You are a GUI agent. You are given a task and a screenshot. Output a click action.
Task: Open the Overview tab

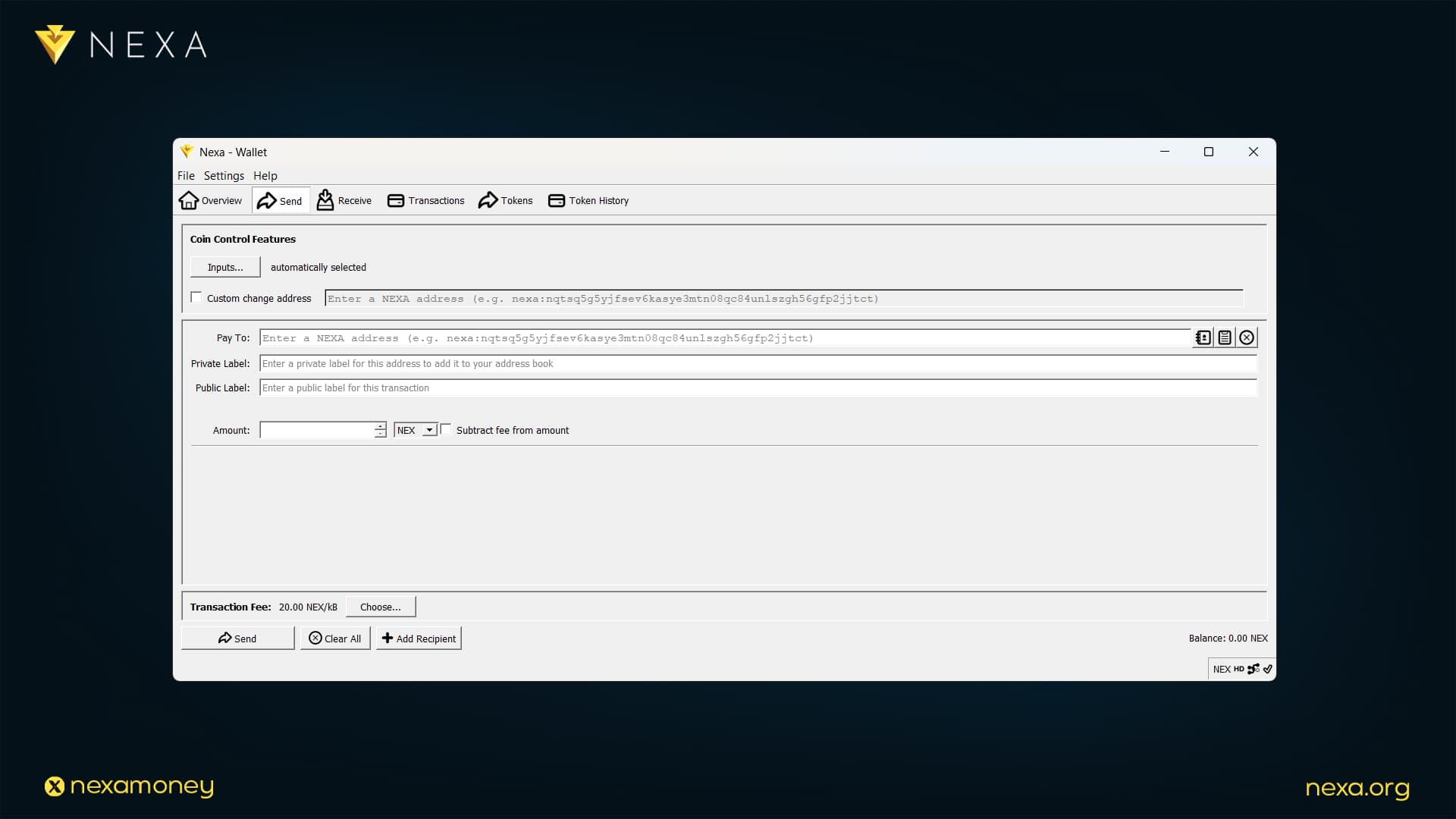coord(210,200)
